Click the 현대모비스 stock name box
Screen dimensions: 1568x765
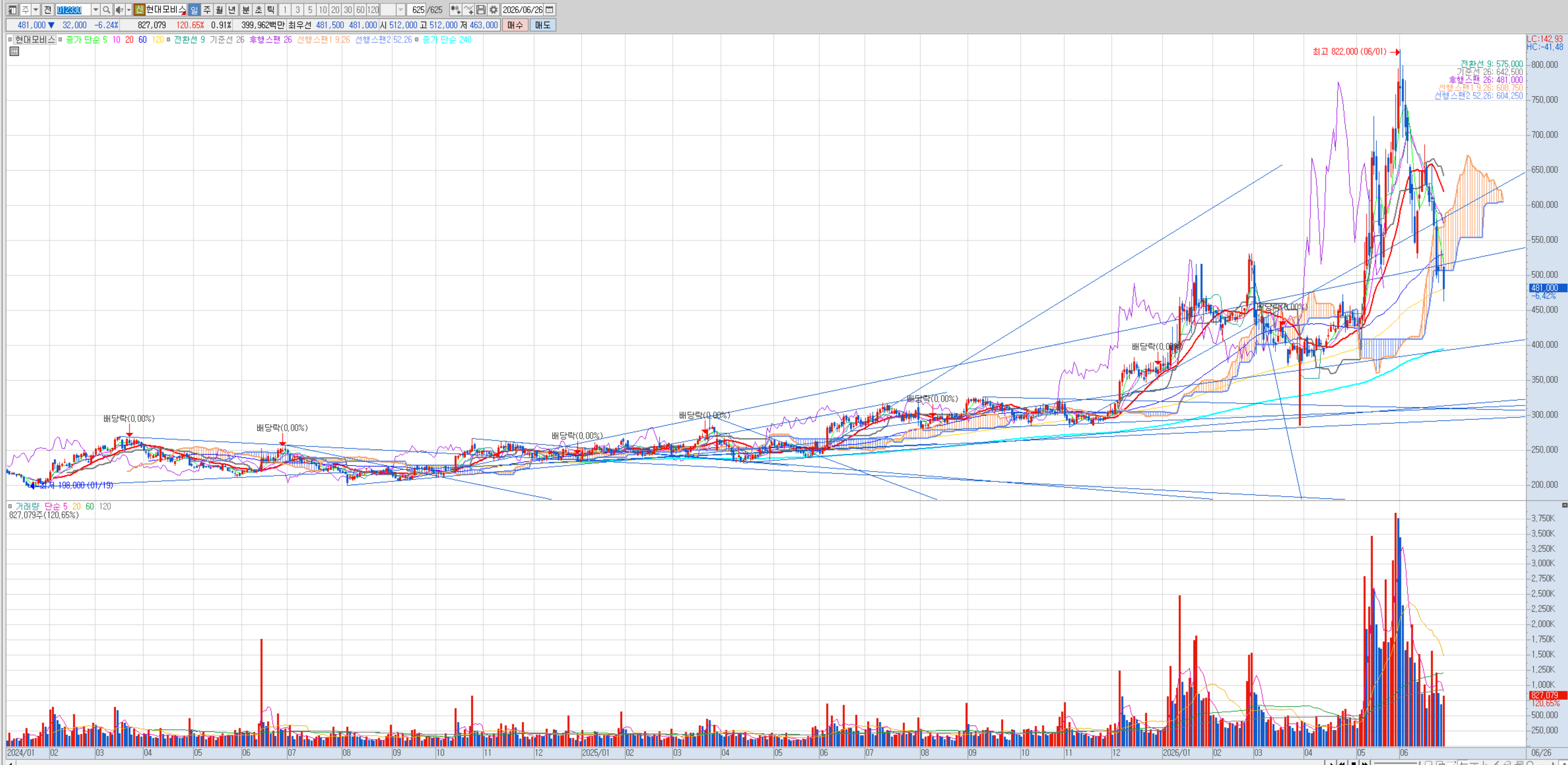(165, 10)
